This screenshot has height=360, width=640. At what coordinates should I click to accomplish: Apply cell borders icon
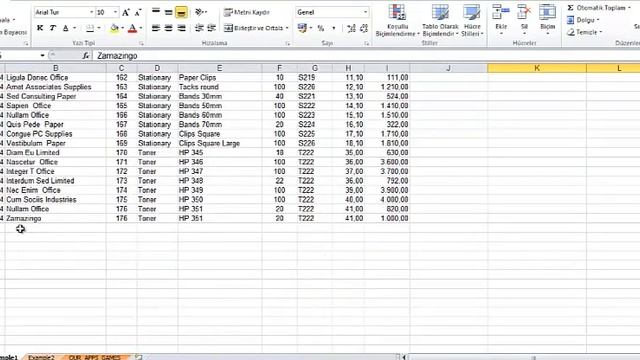(90, 28)
